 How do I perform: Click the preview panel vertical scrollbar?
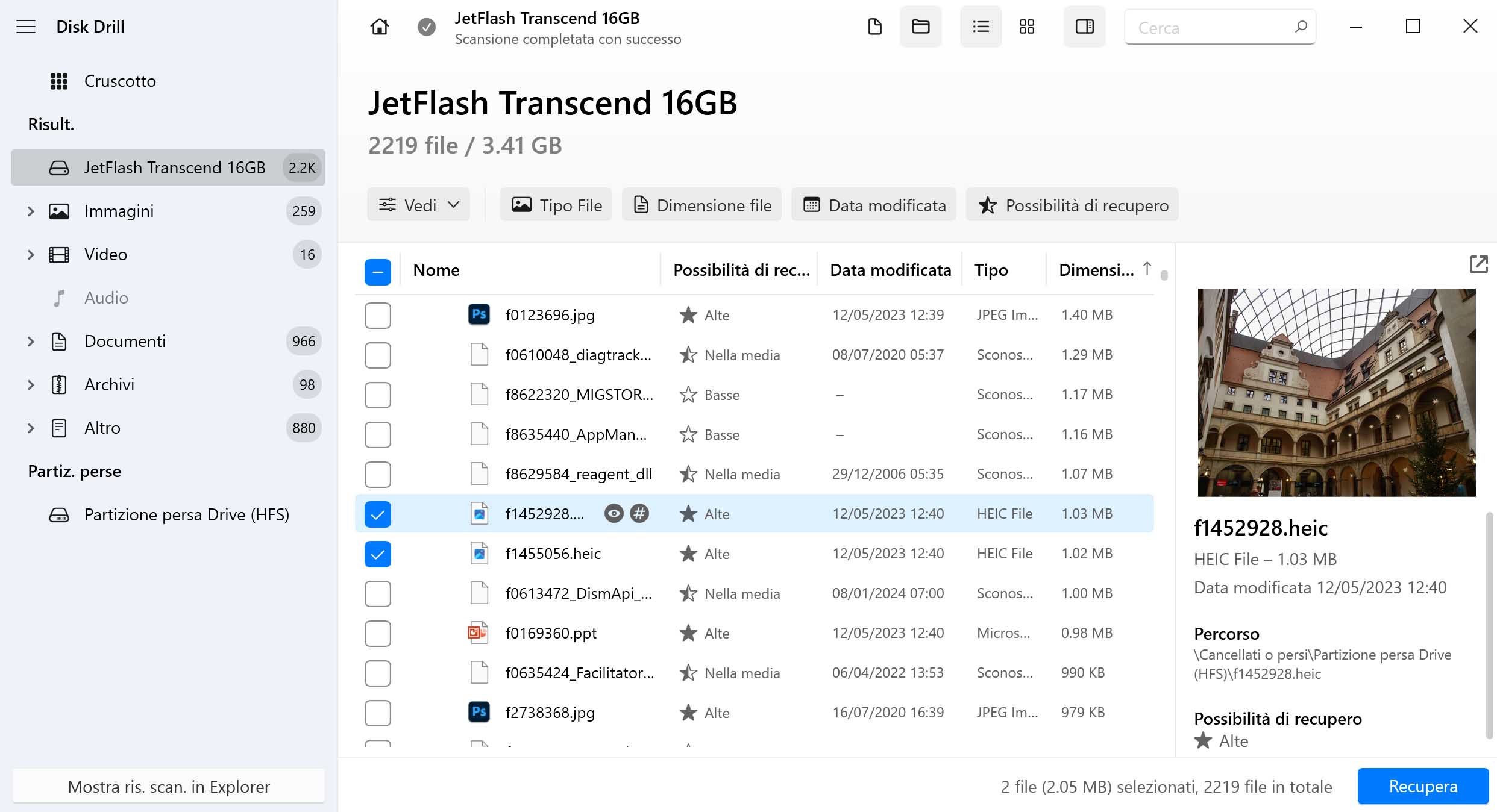(x=1489, y=625)
